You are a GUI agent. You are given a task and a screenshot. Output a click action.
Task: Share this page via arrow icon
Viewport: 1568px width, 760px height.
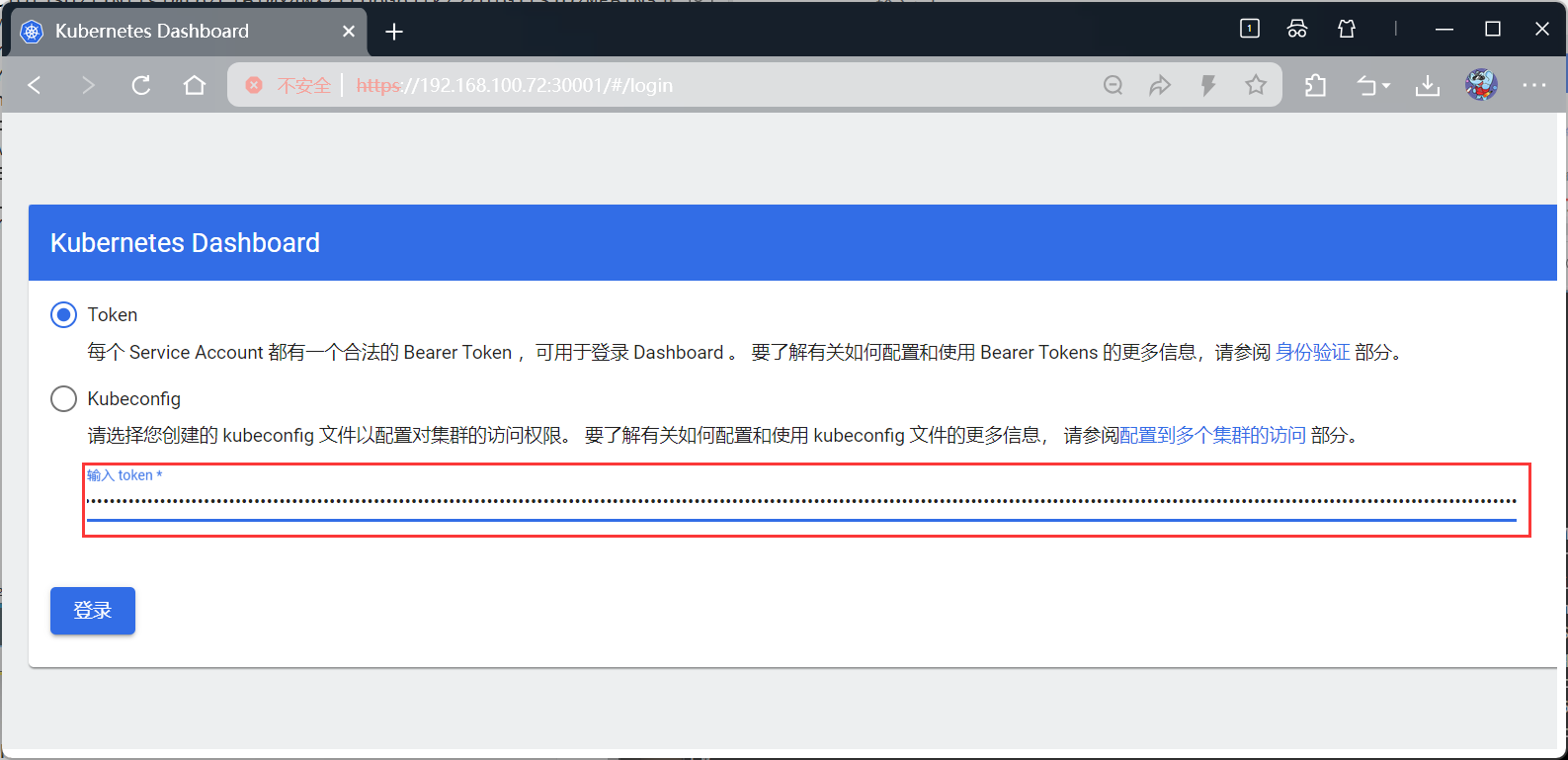1160,85
